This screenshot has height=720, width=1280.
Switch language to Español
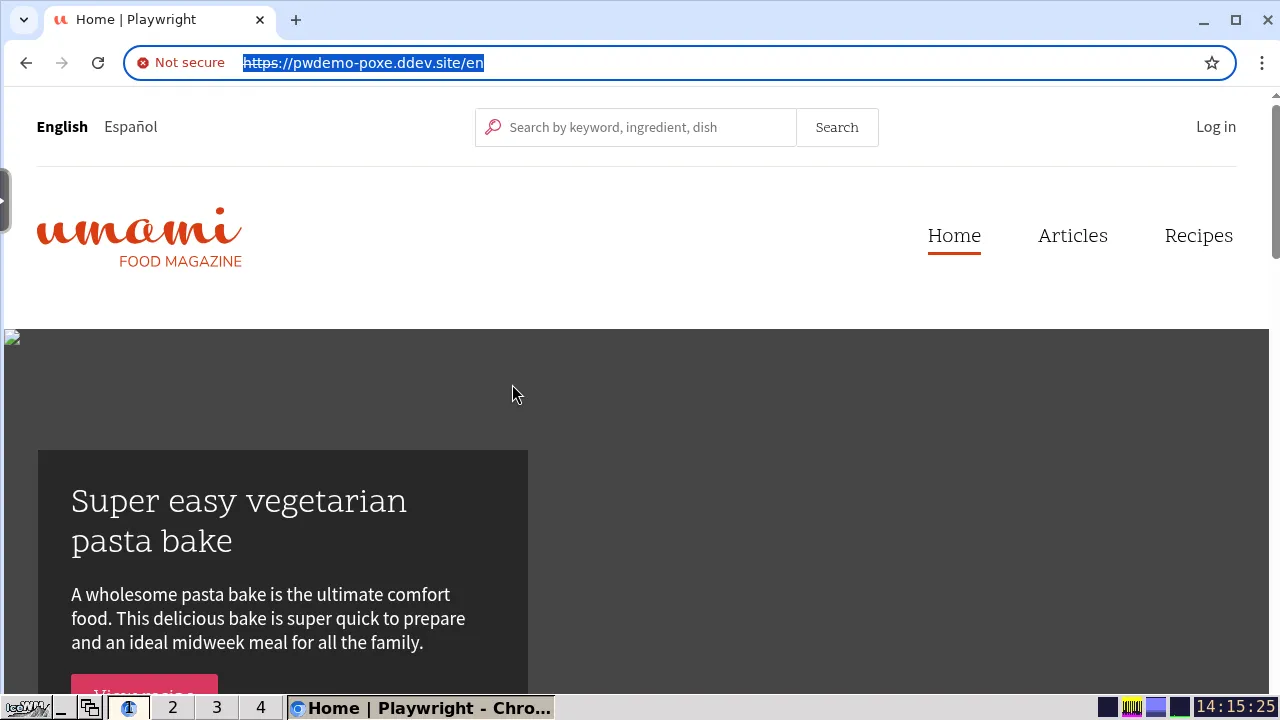click(x=130, y=127)
